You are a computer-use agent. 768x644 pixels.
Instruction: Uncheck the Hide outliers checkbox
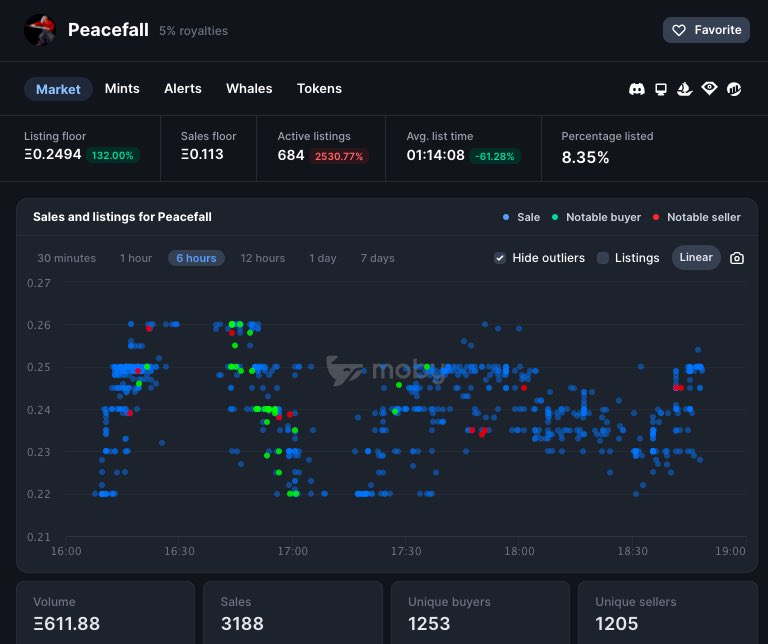point(500,258)
